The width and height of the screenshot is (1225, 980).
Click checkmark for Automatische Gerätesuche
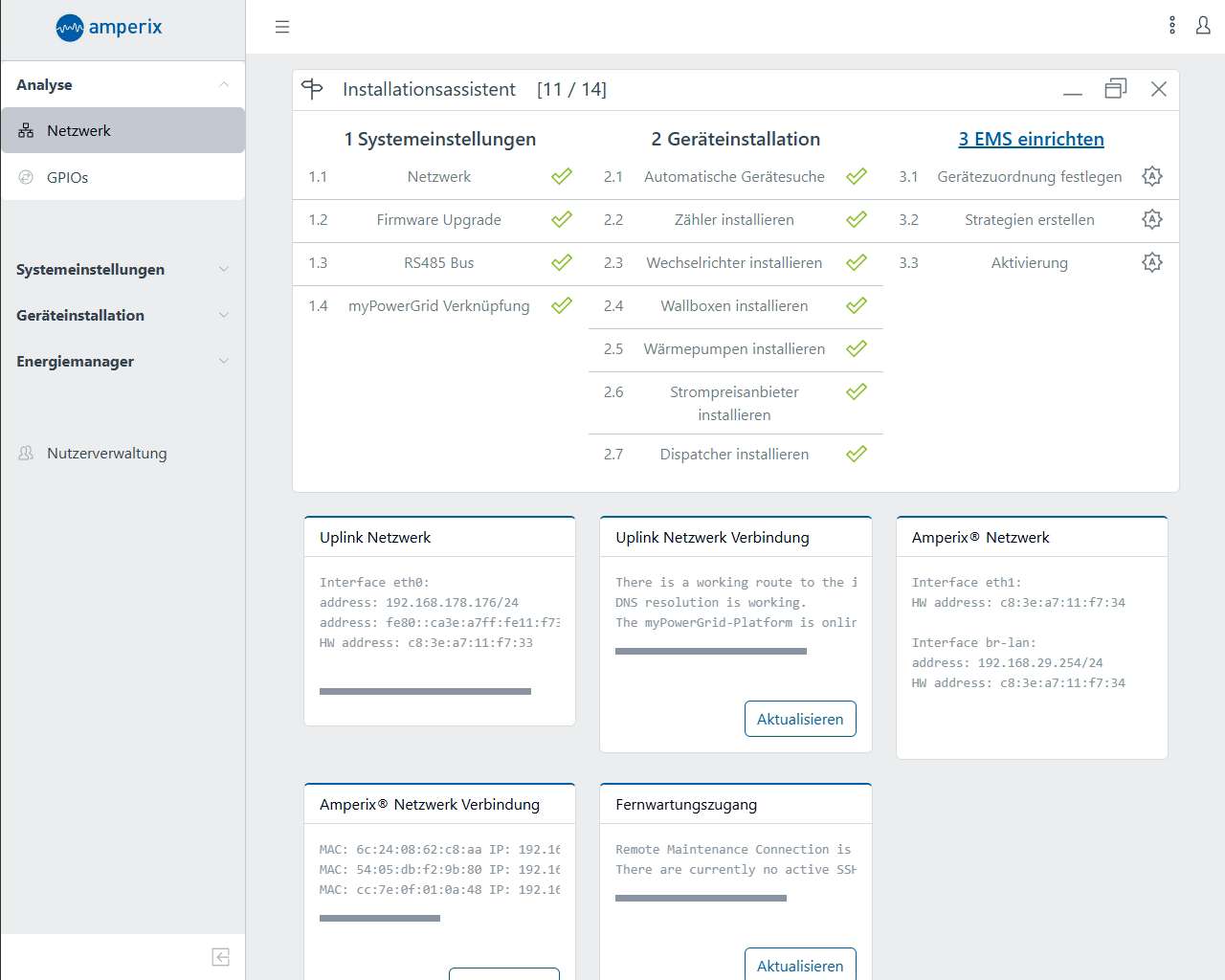[x=857, y=176]
